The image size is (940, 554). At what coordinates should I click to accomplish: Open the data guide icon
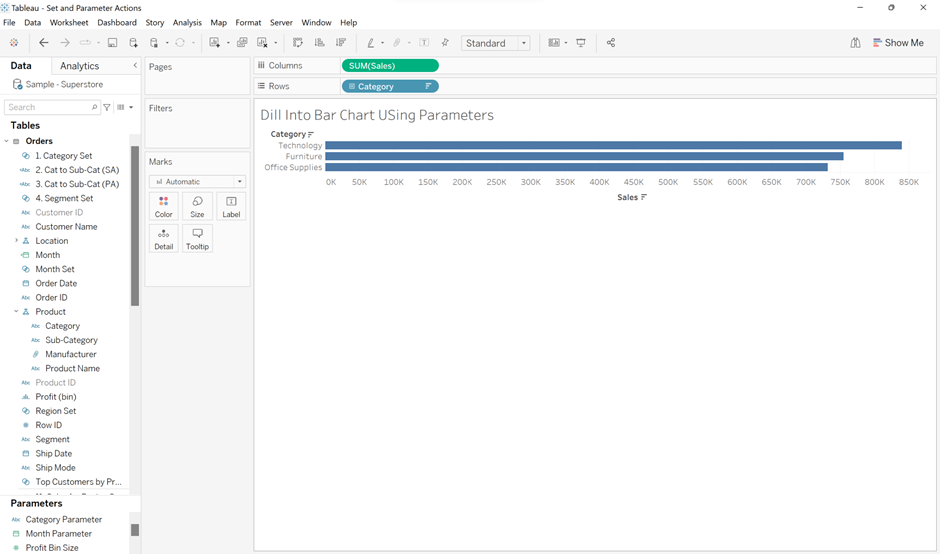855,43
